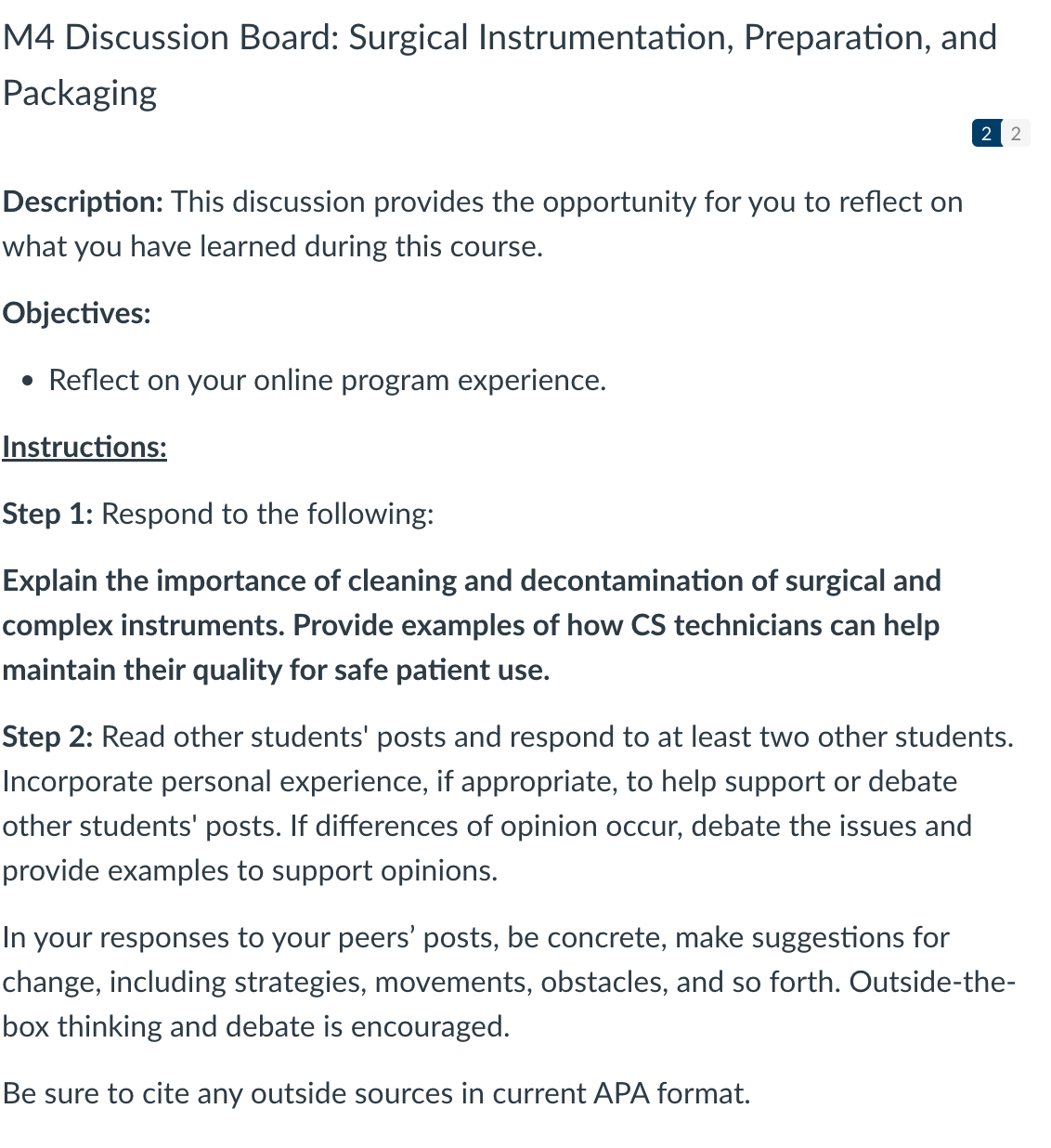Click the bold Explain the importance of cleaning line
This screenshot has width=1051, height=1148.
coord(472,581)
